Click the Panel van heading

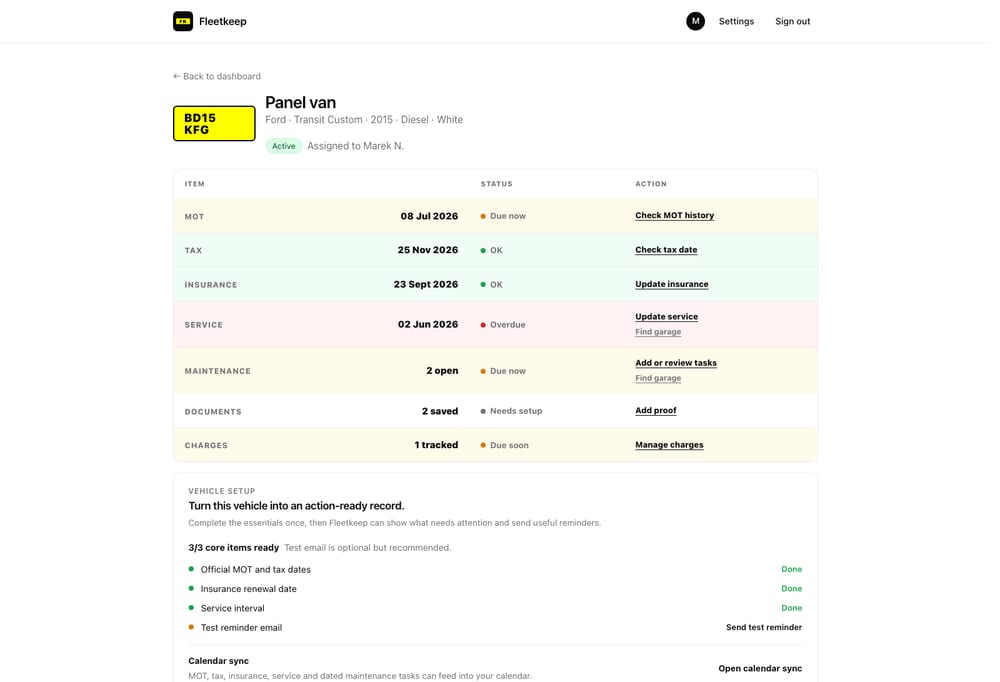pos(300,102)
